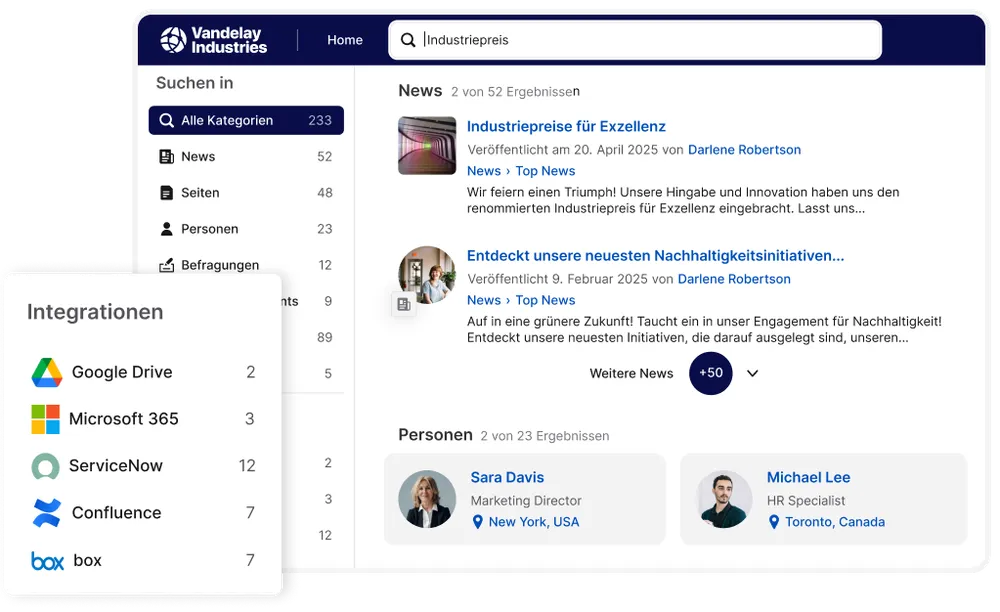
Task: Click the +50 more news button
Action: point(710,373)
